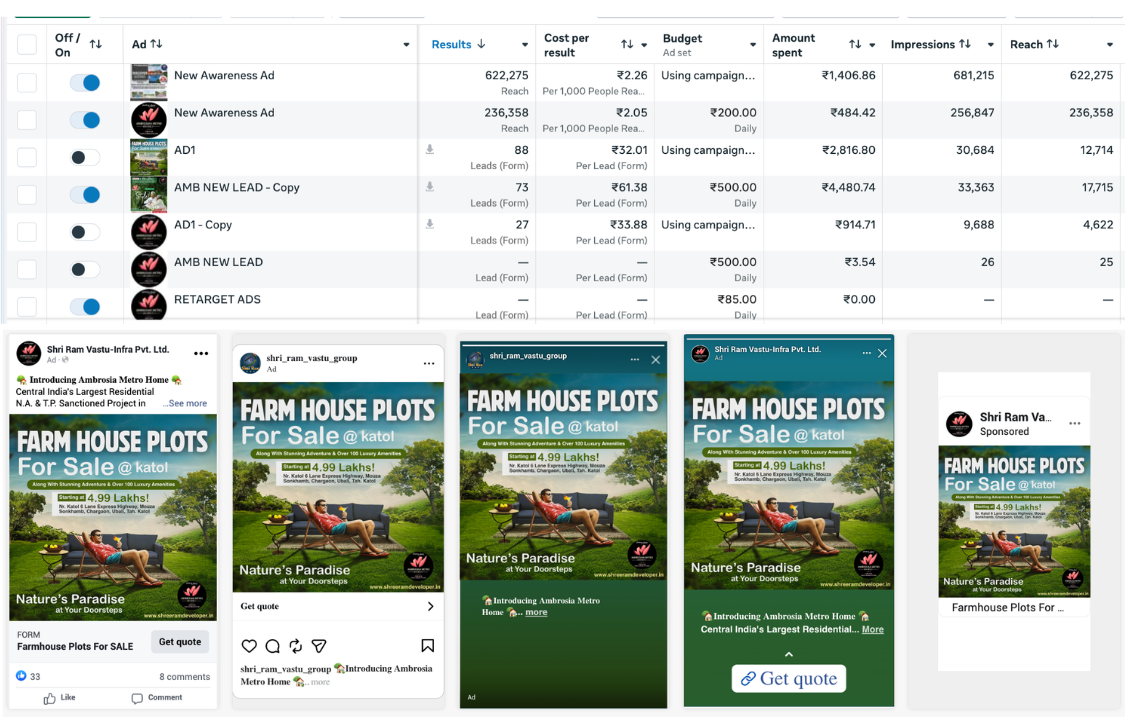Enable the AD1 ad toggle
Screen dimensions: 1125x725
click(x=85, y=157)
